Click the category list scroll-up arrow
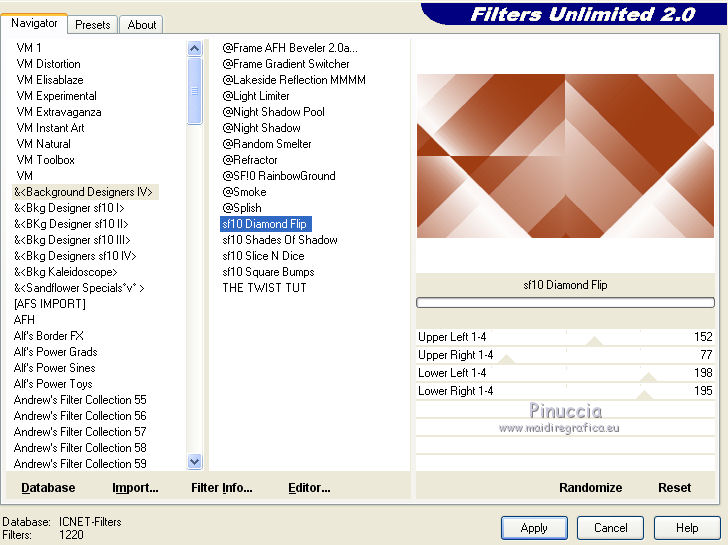The image size is (728, 545). (x=195, y=48)
